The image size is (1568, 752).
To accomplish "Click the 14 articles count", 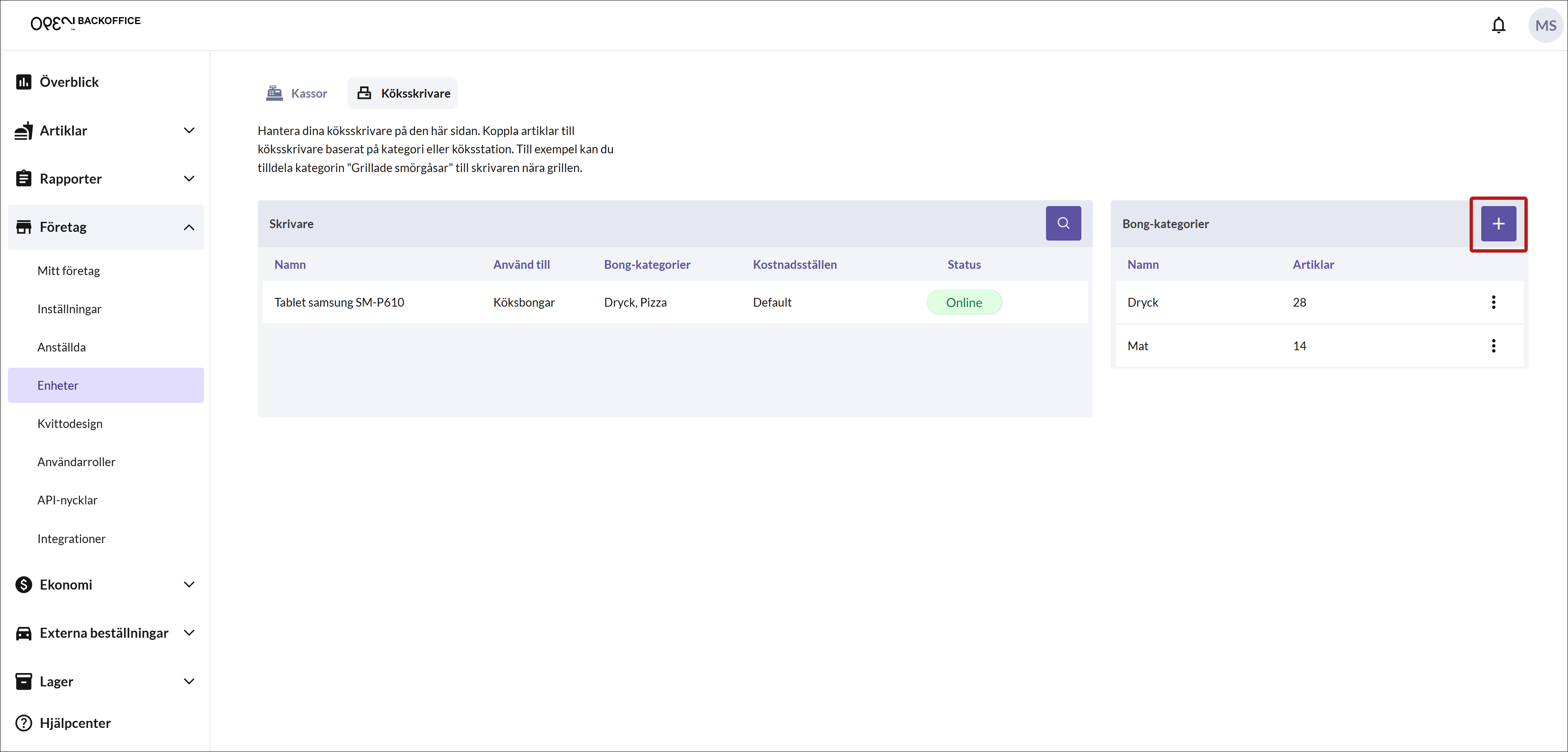I will pos(1299,346).
